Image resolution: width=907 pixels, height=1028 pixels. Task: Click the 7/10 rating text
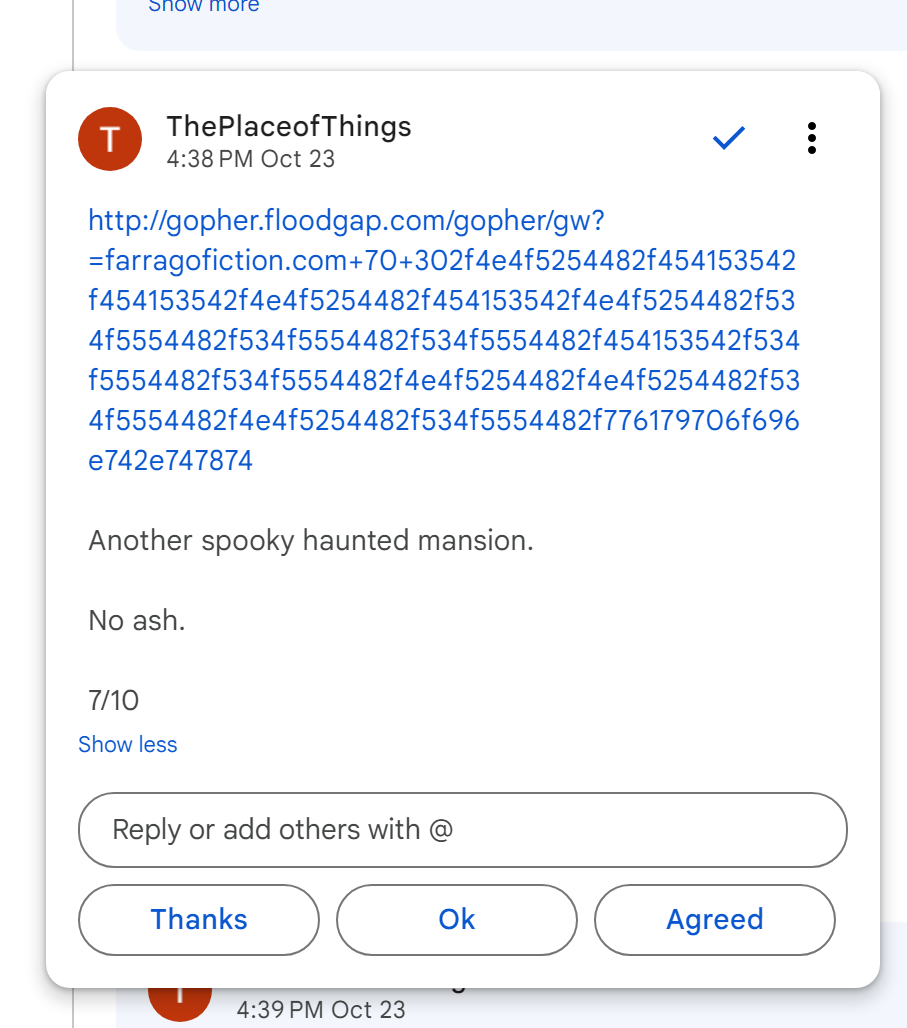(114, 700)
